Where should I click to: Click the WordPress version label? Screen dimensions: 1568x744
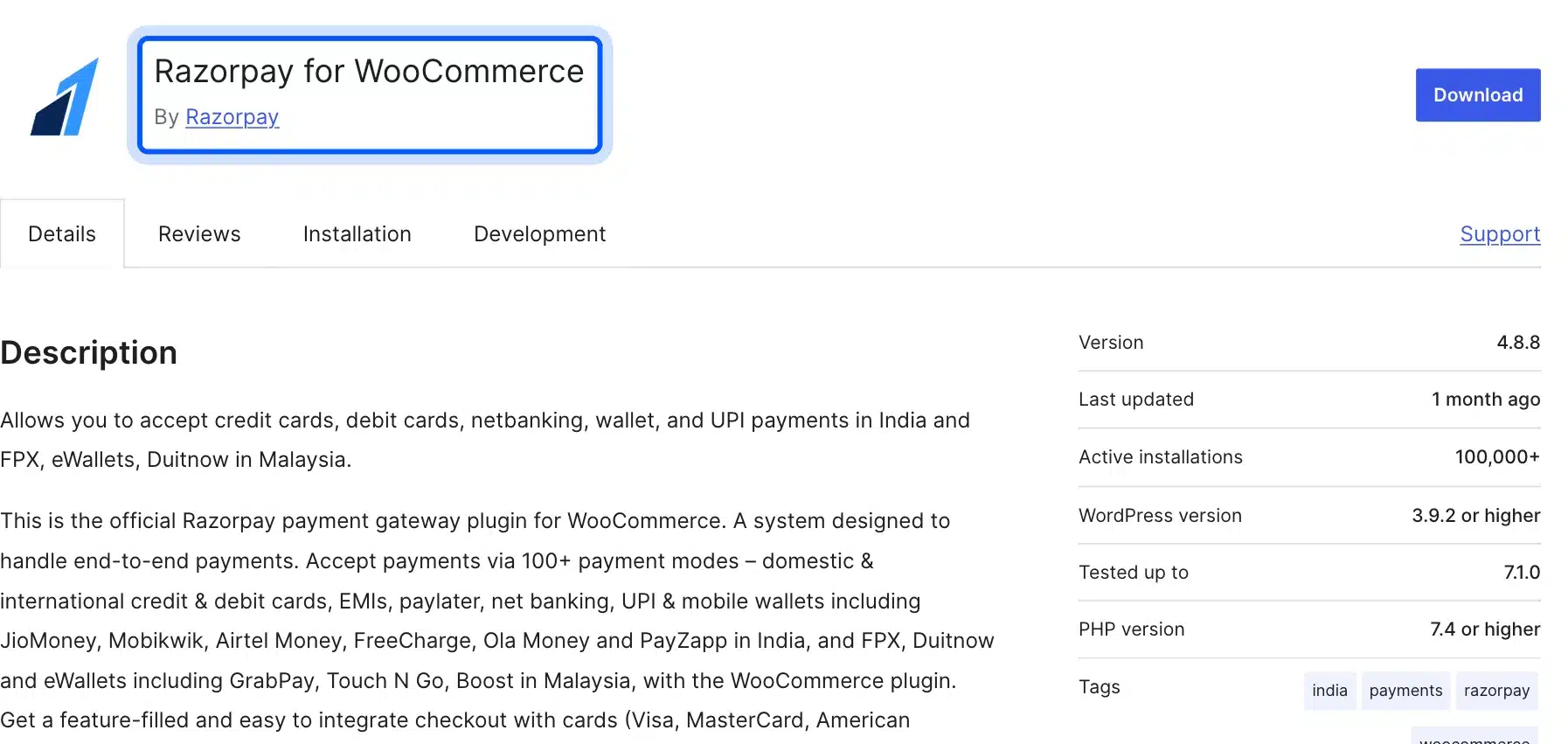click(1160, 516)
